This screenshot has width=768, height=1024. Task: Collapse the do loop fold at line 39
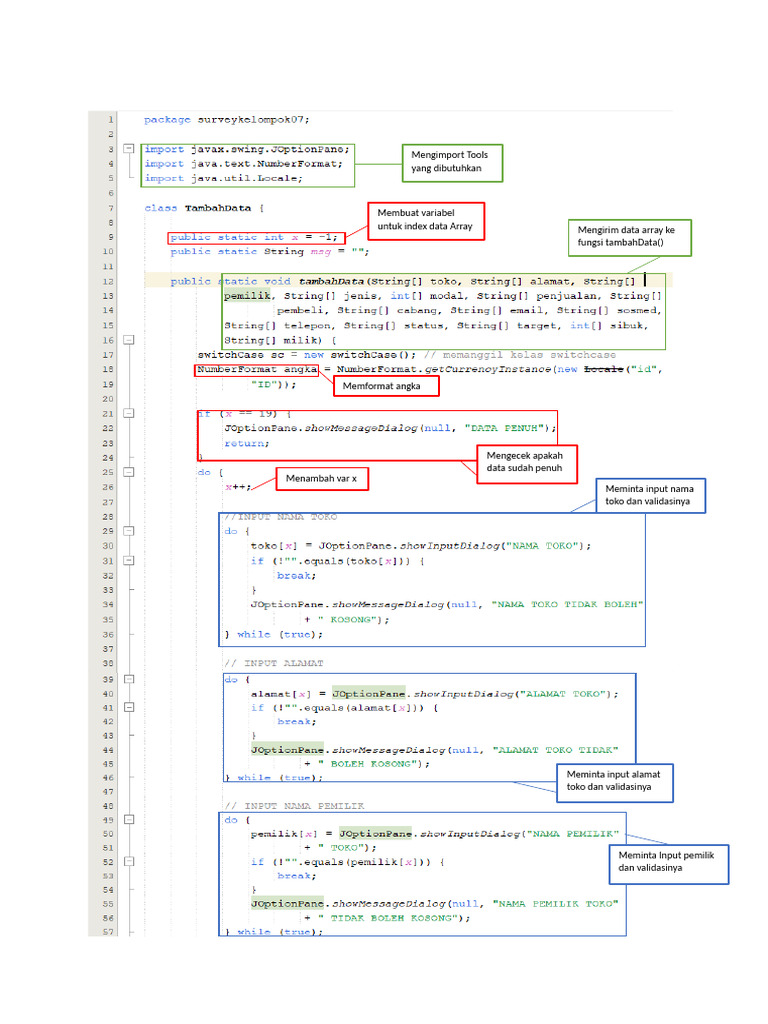129,679
